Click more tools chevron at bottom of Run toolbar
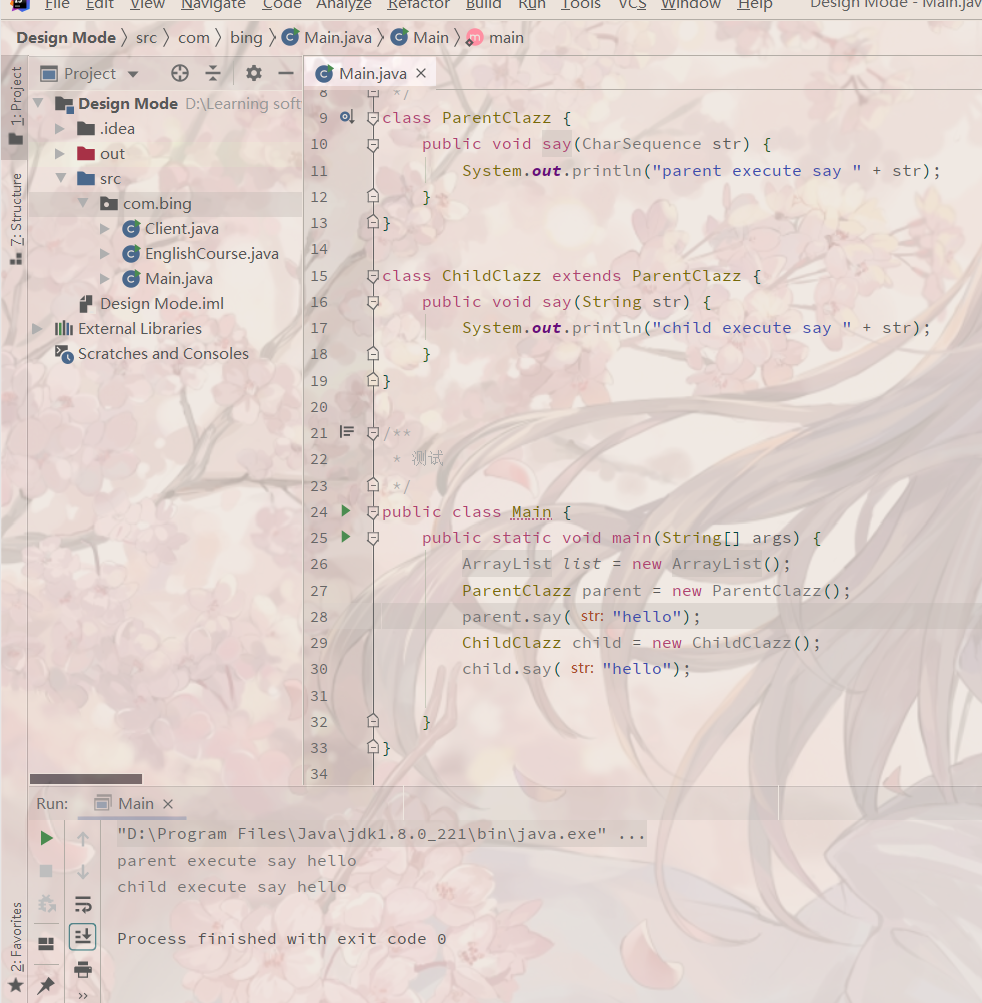The width and height of the screenshot is (982, 1003). [83, 995]
